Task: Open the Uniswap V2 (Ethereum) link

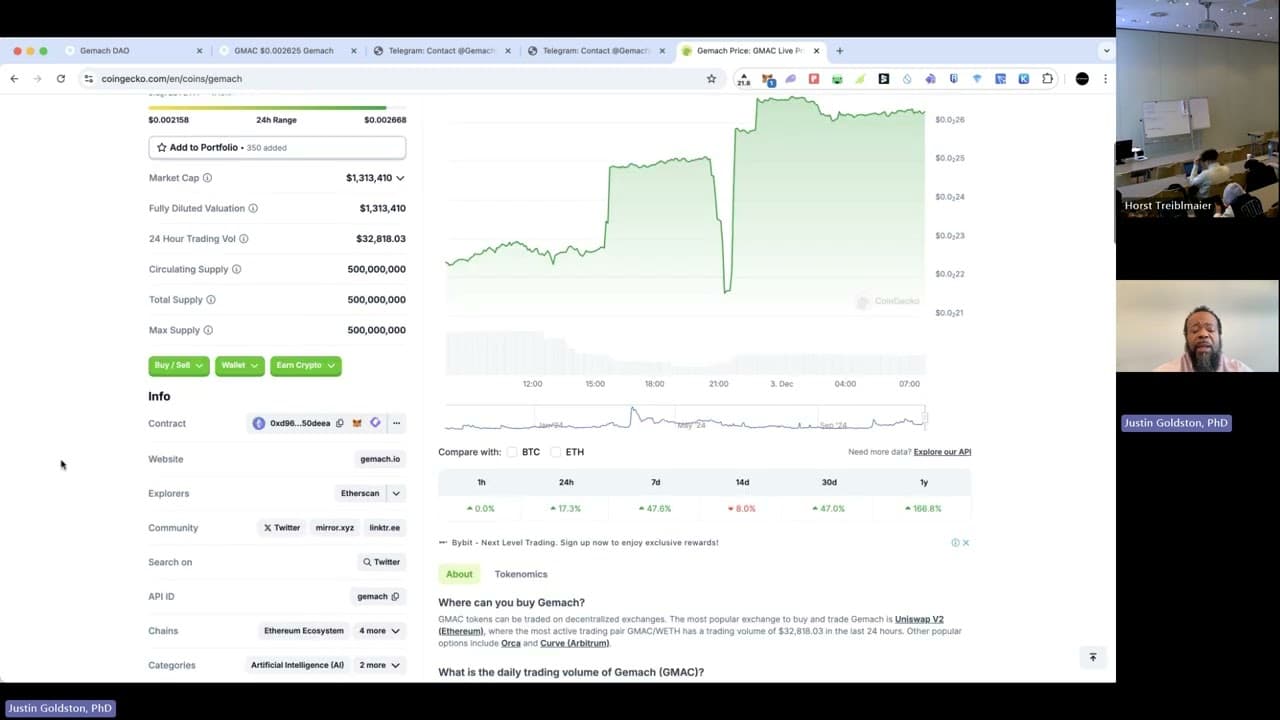Action: click(691, 625)
